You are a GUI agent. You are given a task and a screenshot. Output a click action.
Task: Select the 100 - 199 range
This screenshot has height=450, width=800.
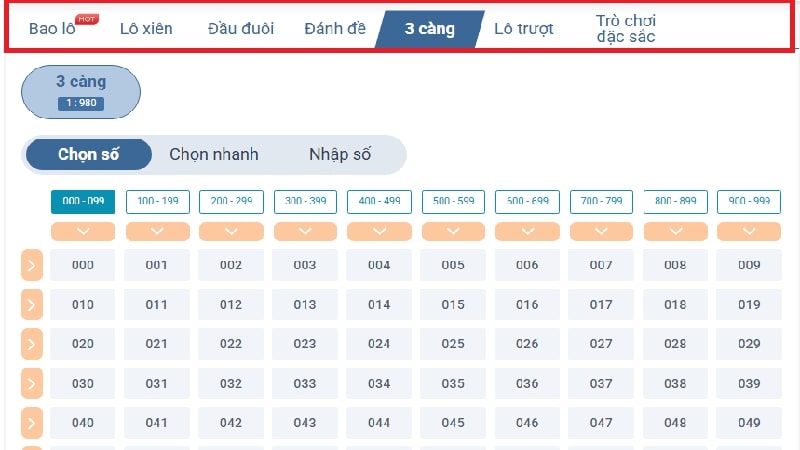pyautogui.click(x=158, y=202)
